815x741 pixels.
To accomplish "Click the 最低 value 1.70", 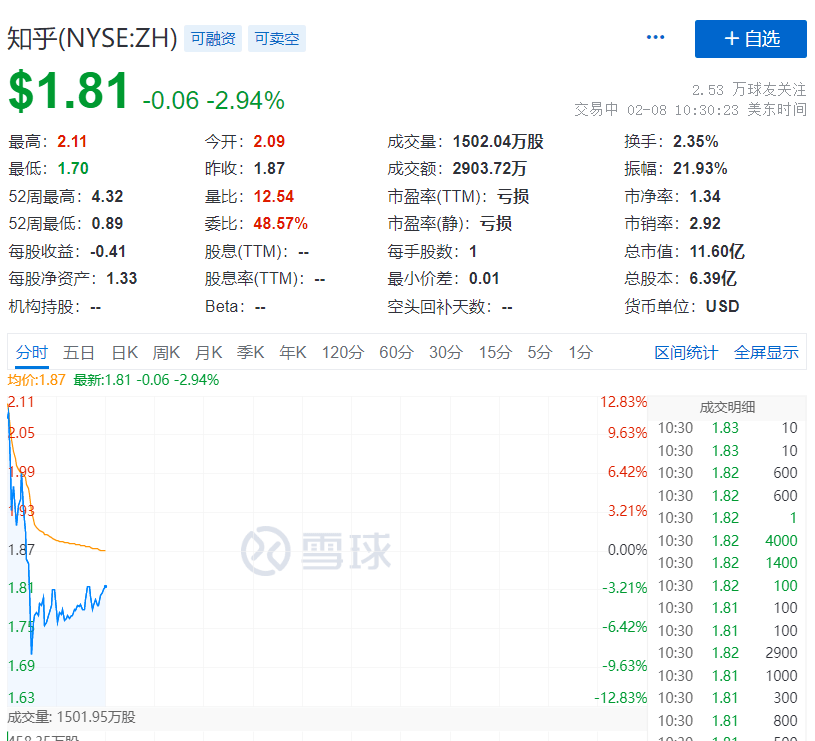I will tap(73, 168).
